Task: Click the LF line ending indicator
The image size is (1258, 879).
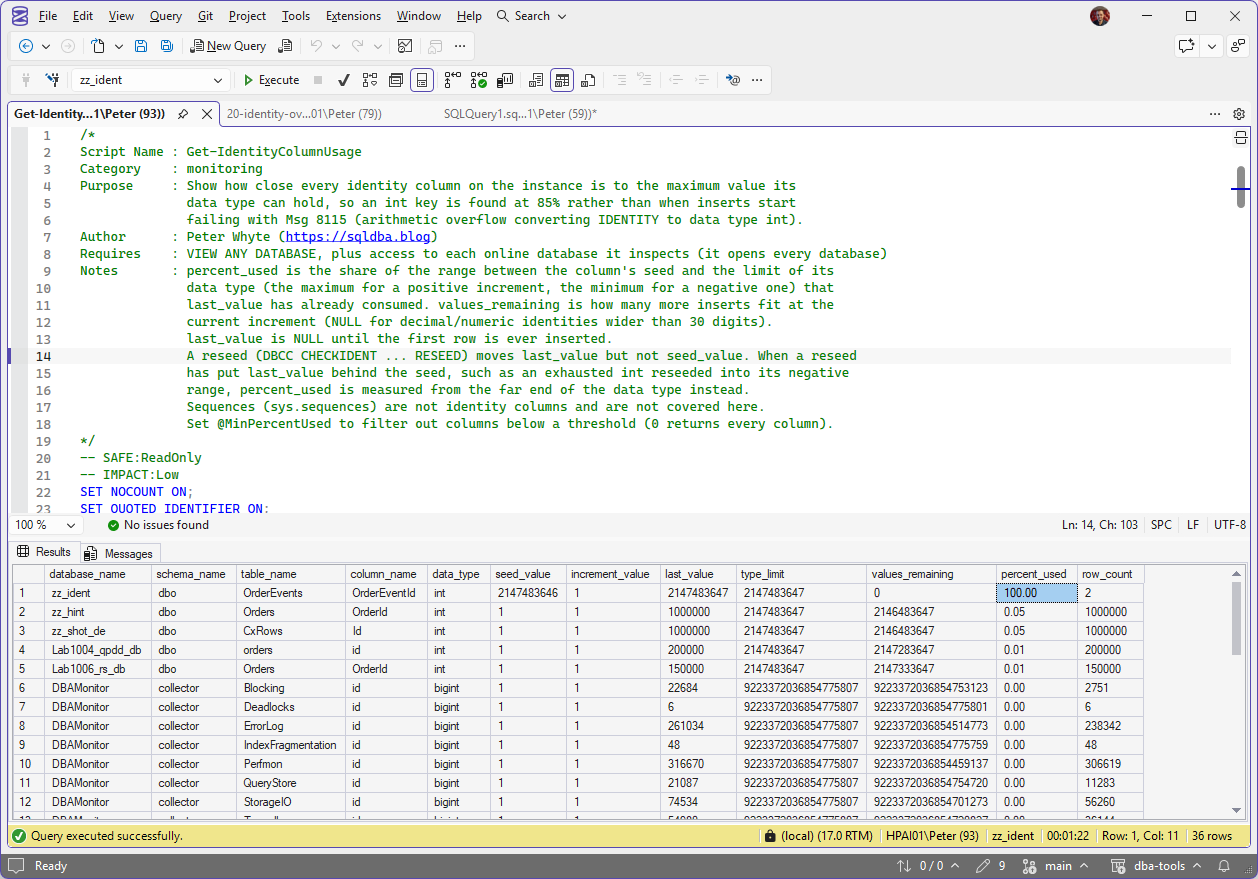Action: [1193, 525]
